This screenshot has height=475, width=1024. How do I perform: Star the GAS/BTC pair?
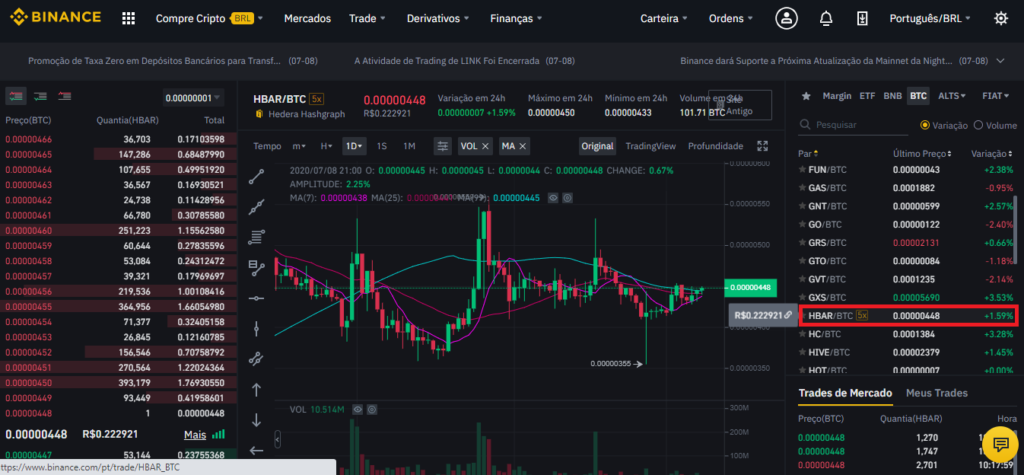803,188
